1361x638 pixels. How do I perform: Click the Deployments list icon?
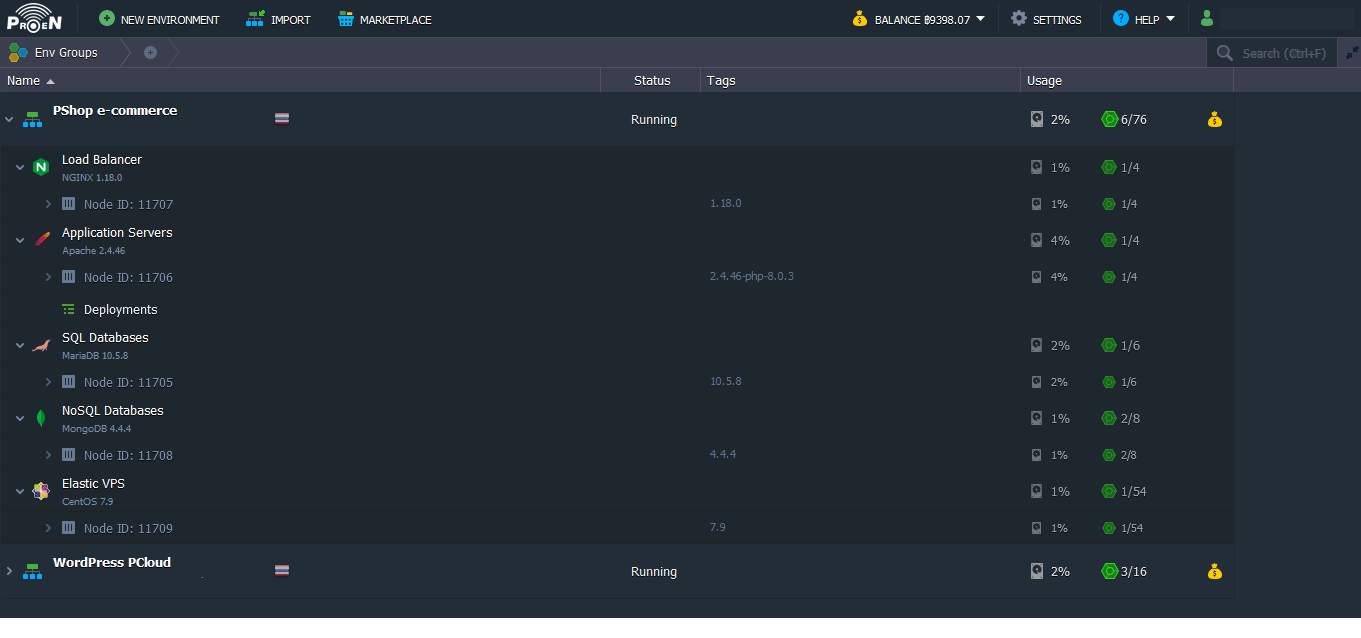tap(68, 309)
